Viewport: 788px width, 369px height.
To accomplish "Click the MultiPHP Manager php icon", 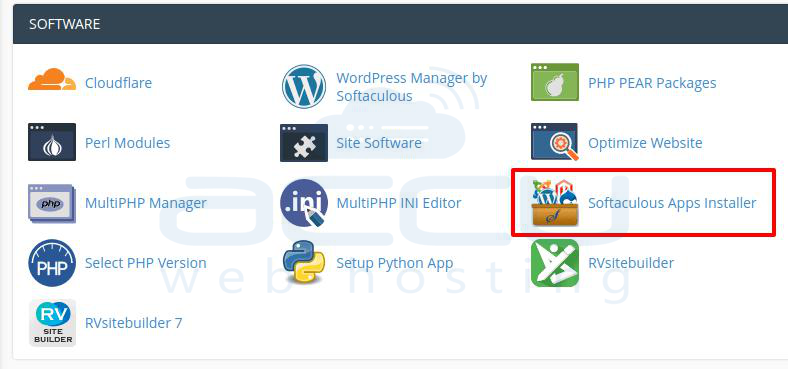I will (x=52, y=203).
